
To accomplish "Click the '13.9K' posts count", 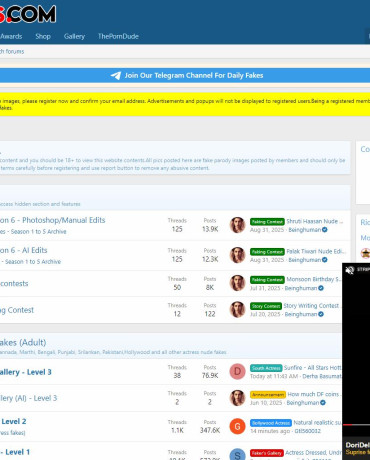I will tap(210, 229).
